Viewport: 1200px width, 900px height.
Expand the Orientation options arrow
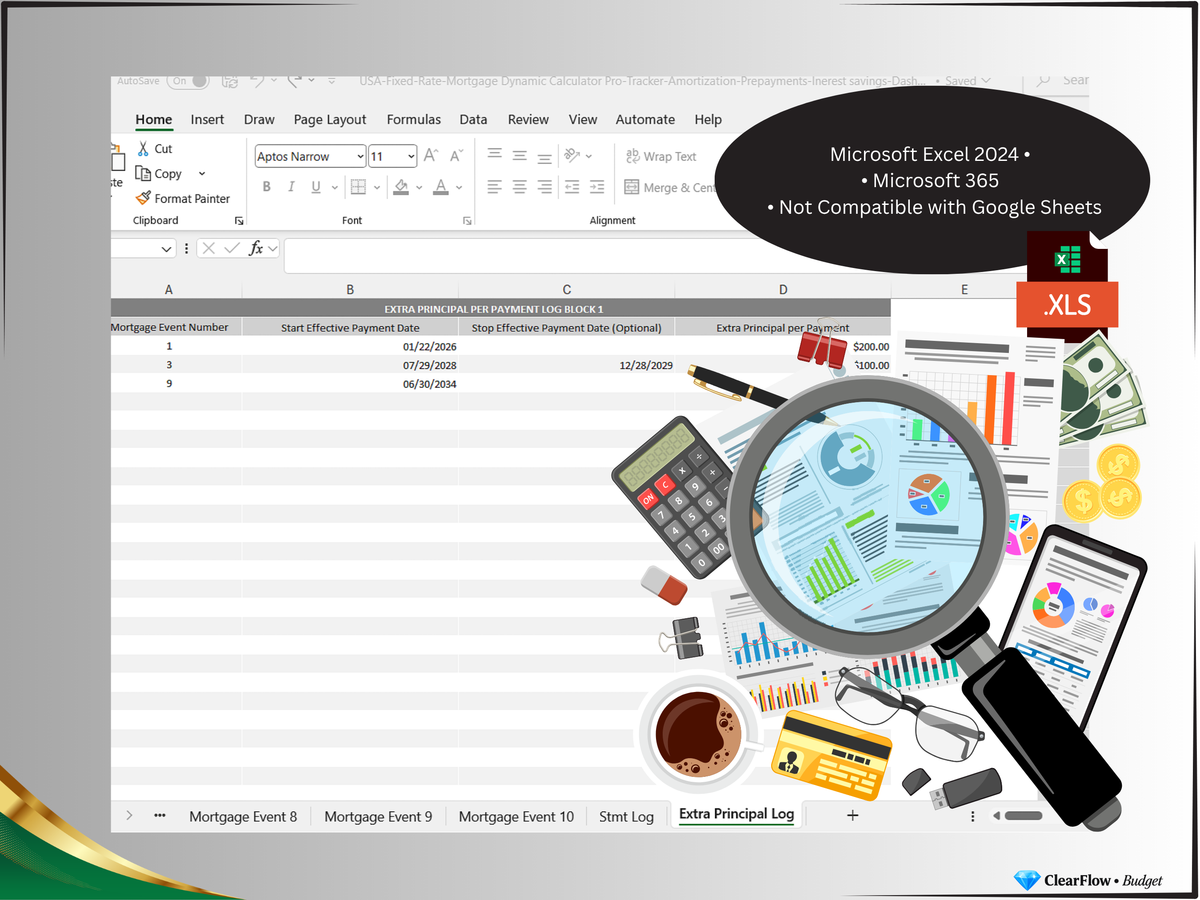point(588,156)
